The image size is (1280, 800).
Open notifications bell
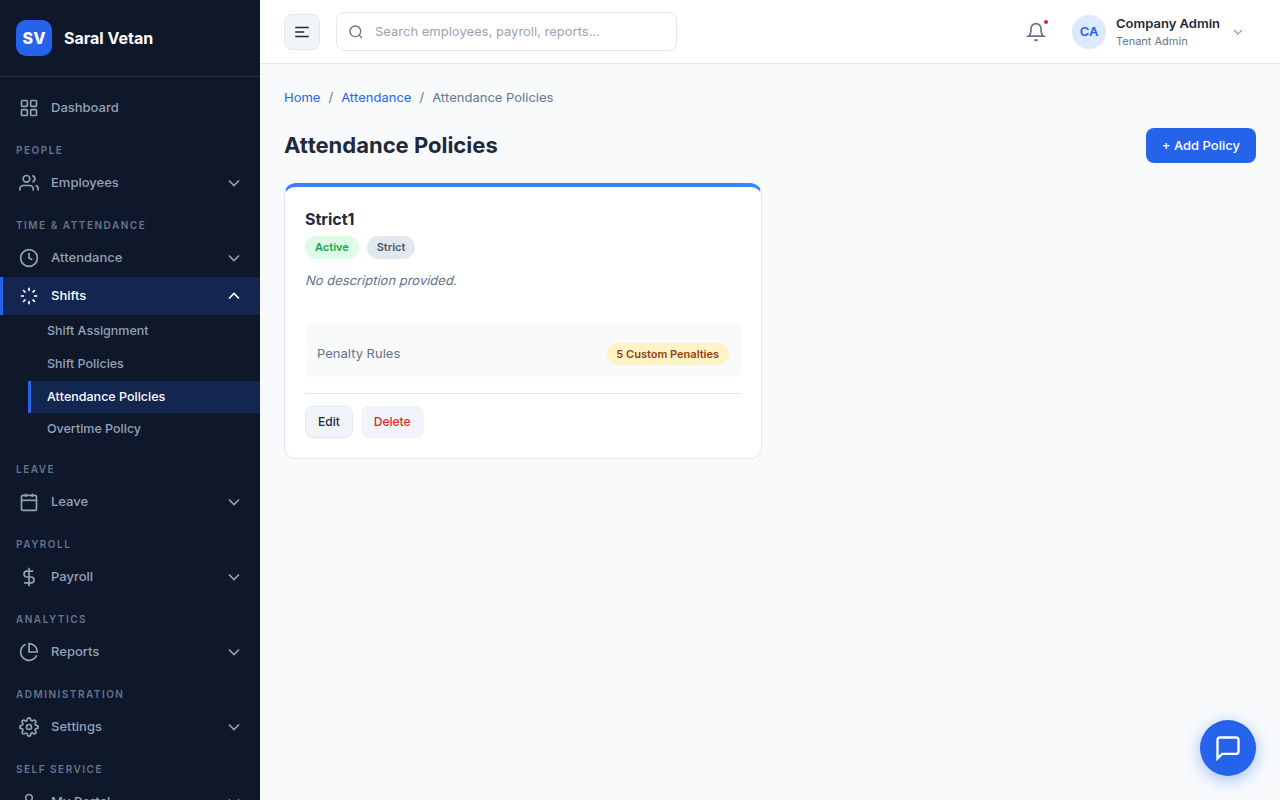pos(1036,32)
